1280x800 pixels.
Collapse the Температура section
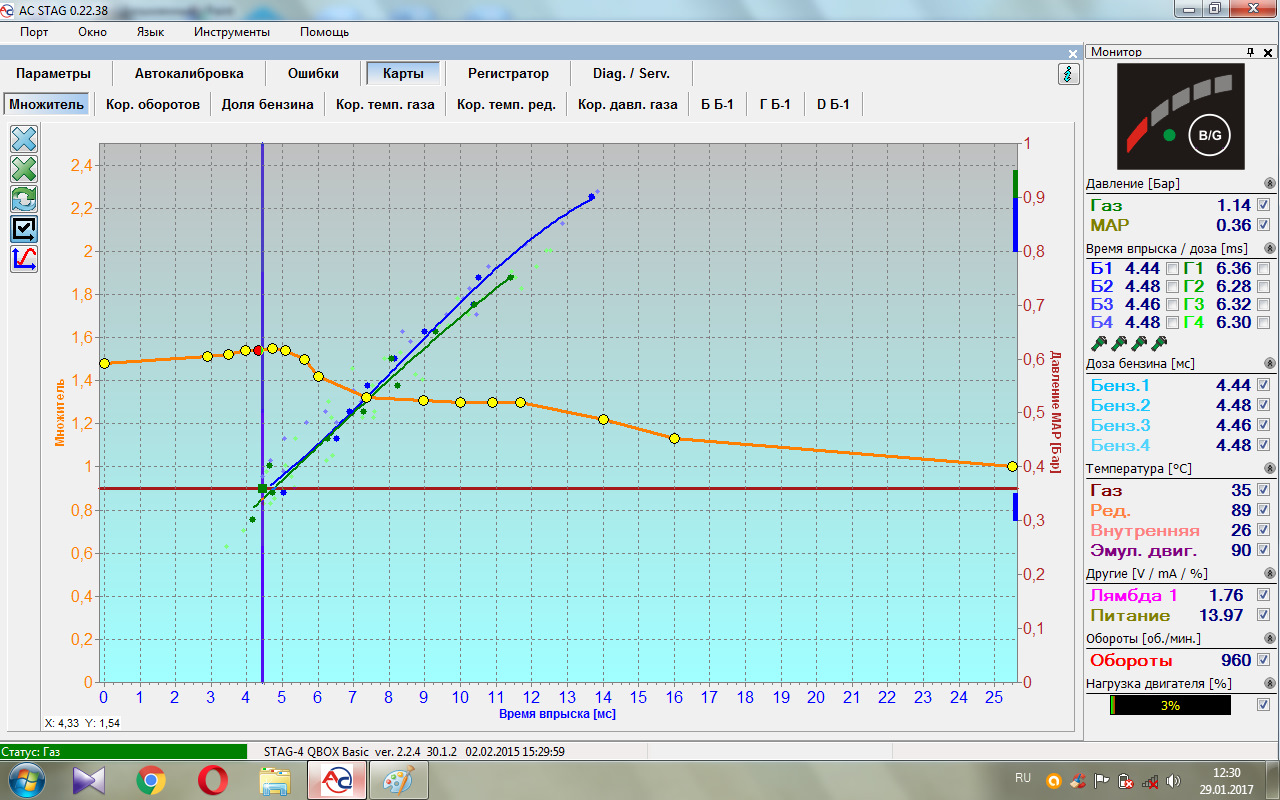click(1269, 468)
